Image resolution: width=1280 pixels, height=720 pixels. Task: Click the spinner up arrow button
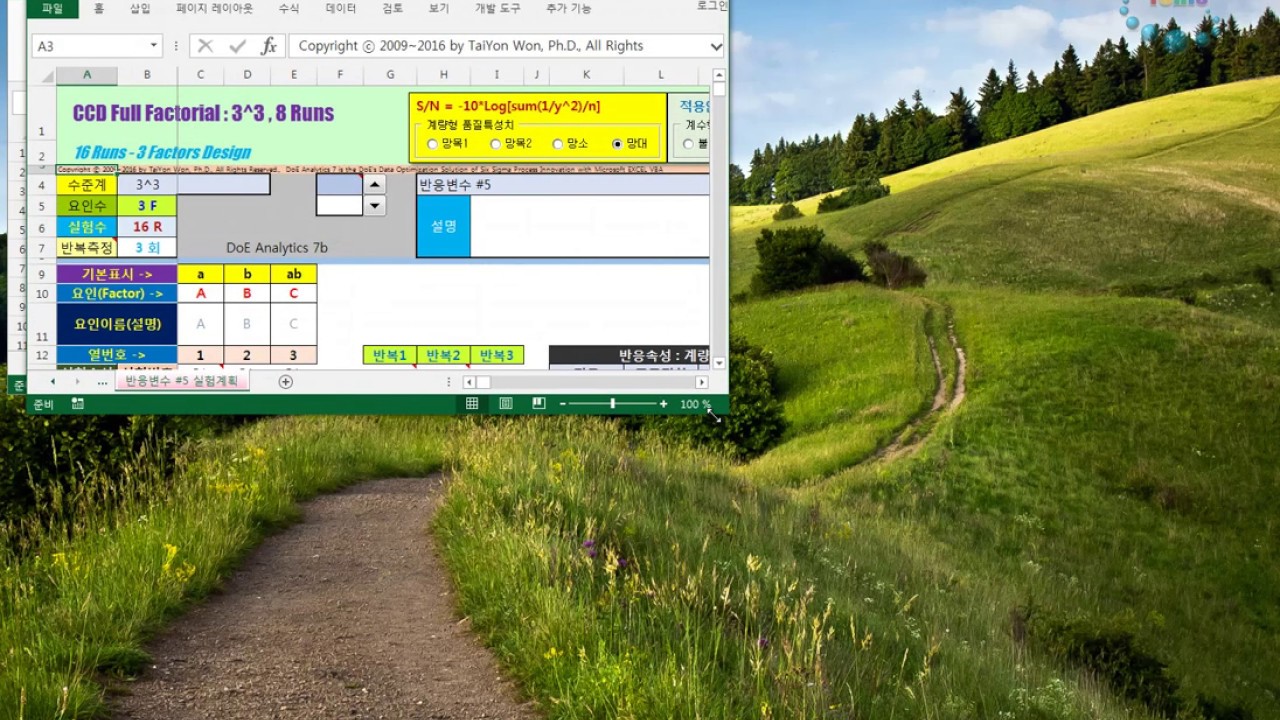click(x=374, y=184)
